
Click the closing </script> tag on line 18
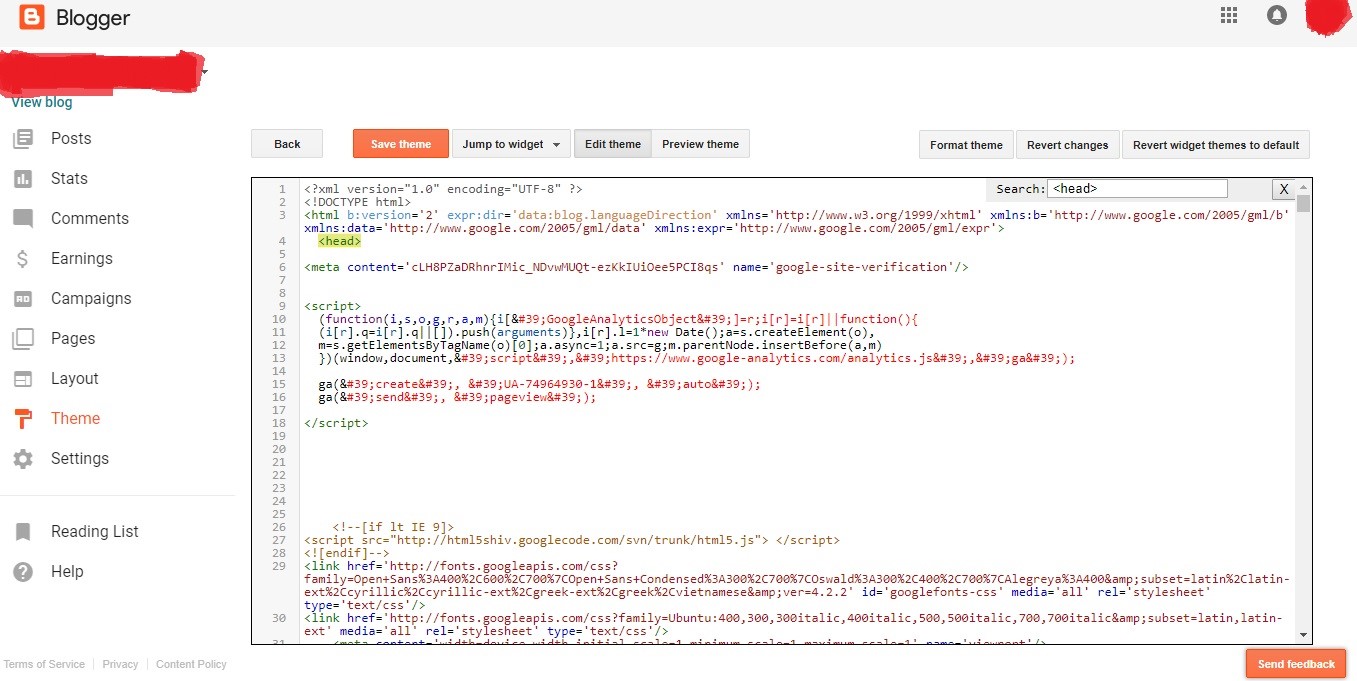tap(336, 423)
